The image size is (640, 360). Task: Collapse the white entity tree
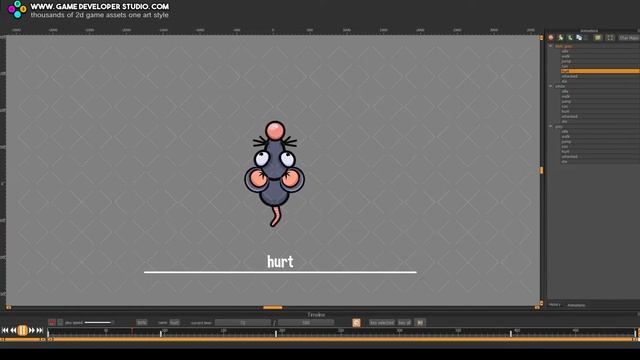[x=551, y=86]
